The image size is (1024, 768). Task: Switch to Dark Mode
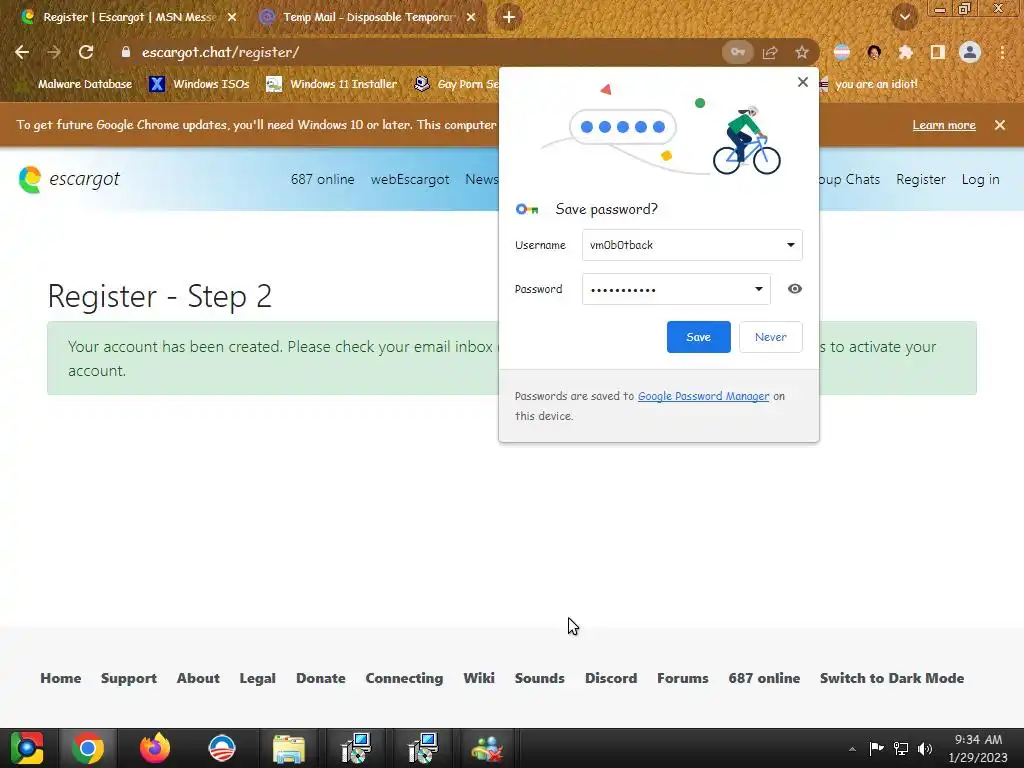892,678
